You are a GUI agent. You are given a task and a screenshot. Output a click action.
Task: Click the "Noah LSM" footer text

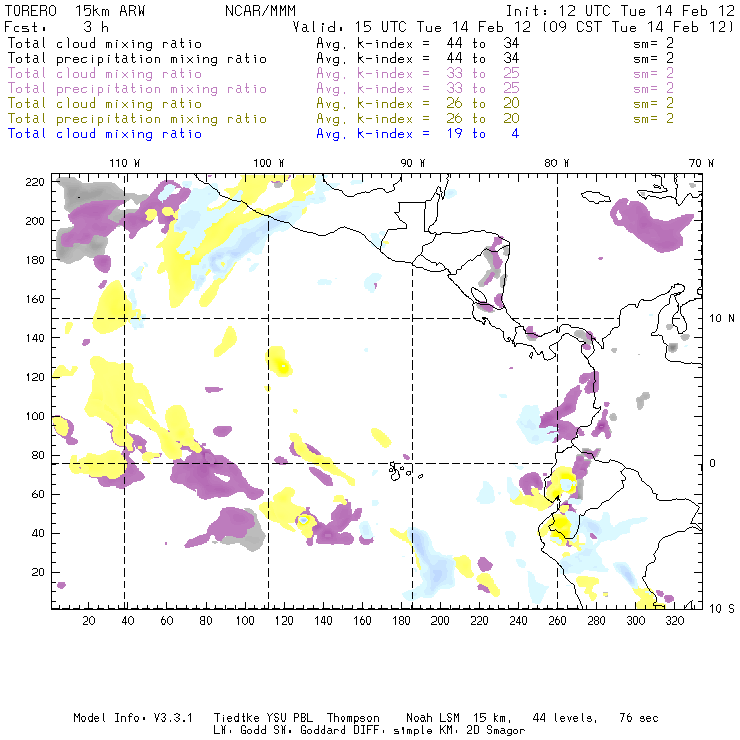coord(433,718)
